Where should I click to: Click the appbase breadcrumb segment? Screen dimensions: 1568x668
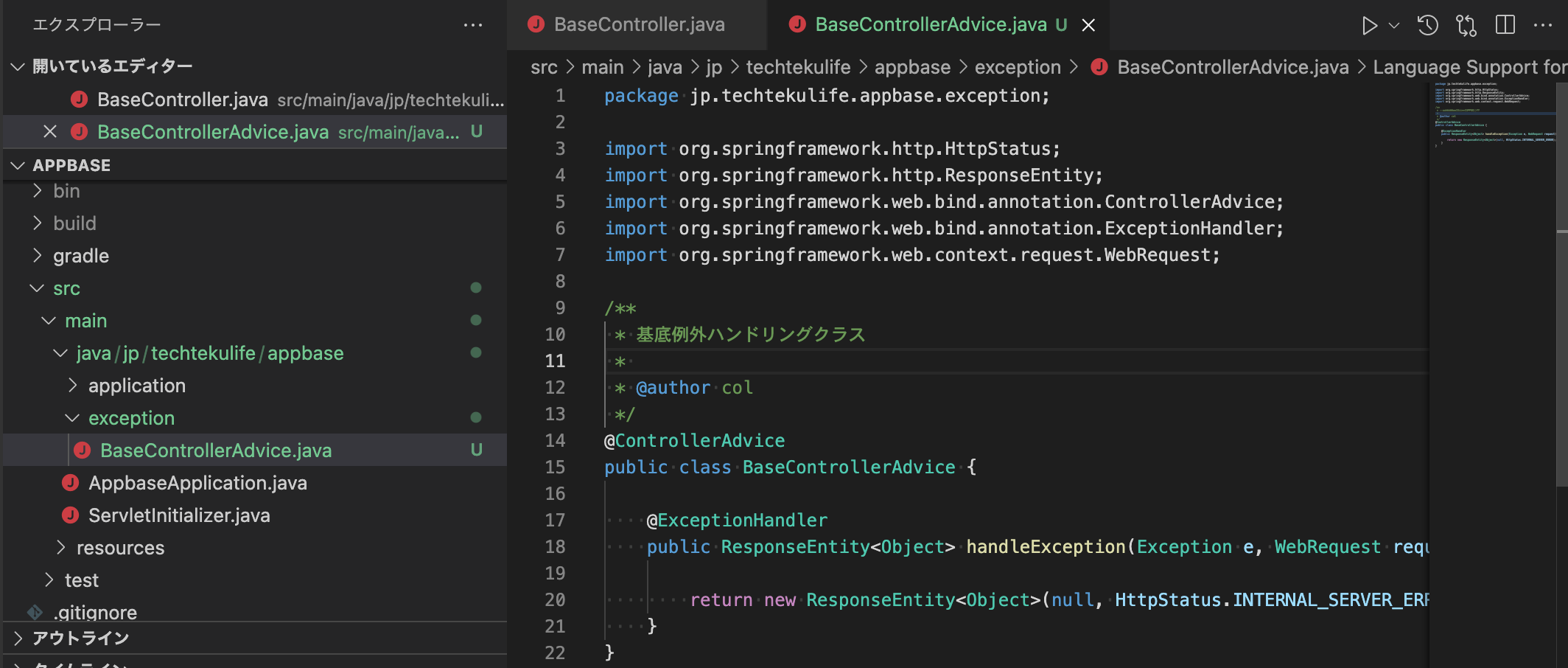point(912,67)
